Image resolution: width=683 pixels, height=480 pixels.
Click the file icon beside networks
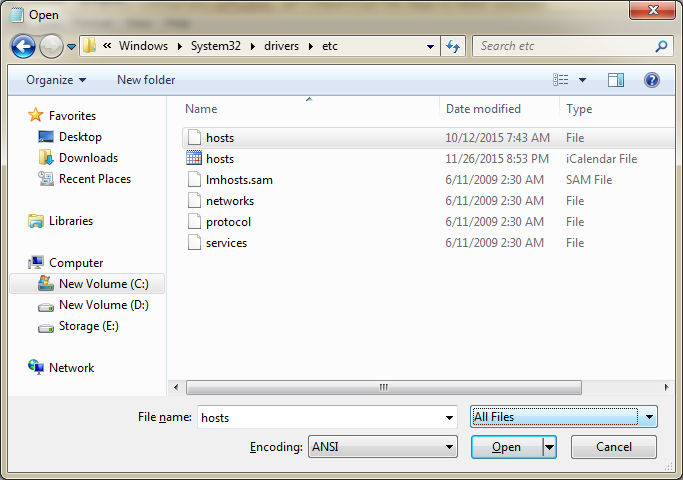pyautogui.click(x=194, y=200)
